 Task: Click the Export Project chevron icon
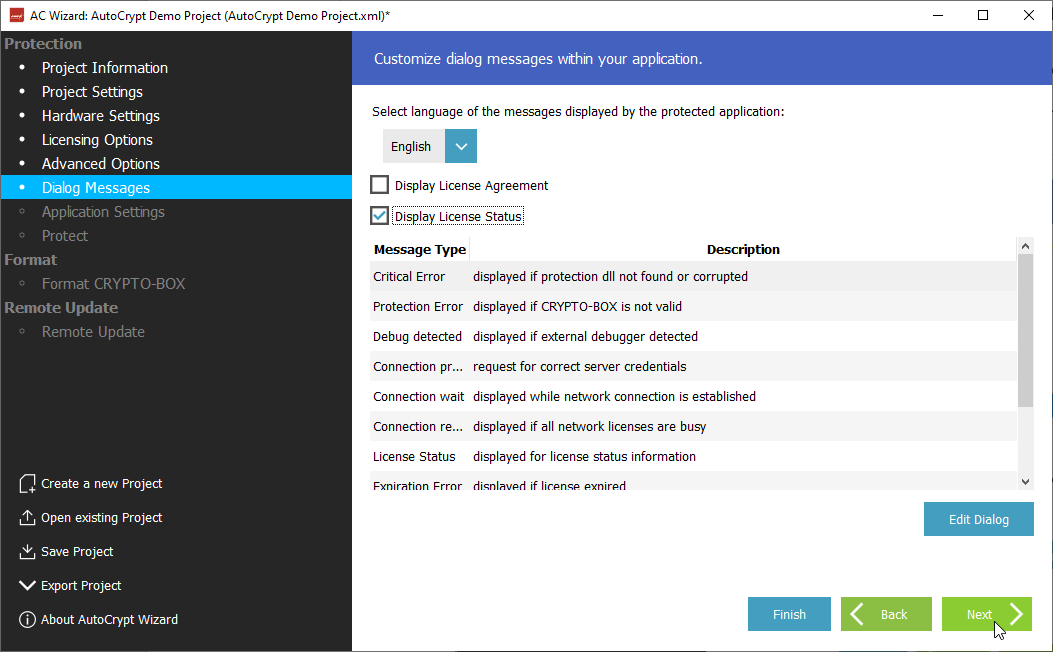tap(27, 586)
